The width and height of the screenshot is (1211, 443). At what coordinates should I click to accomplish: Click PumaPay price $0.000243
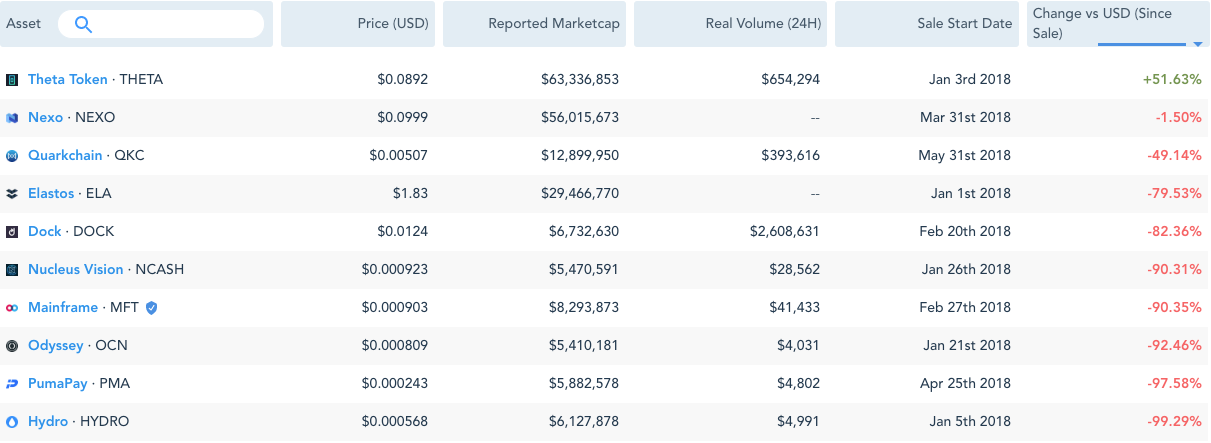[394, 383]
